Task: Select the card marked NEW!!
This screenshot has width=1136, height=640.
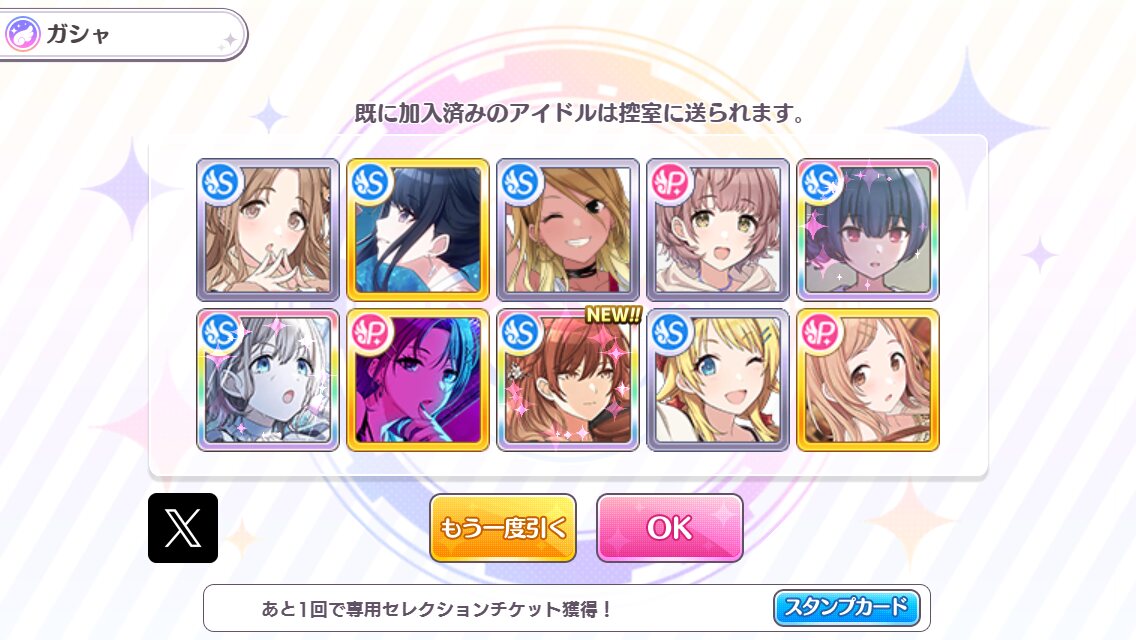Action: [x=568, y=380]
